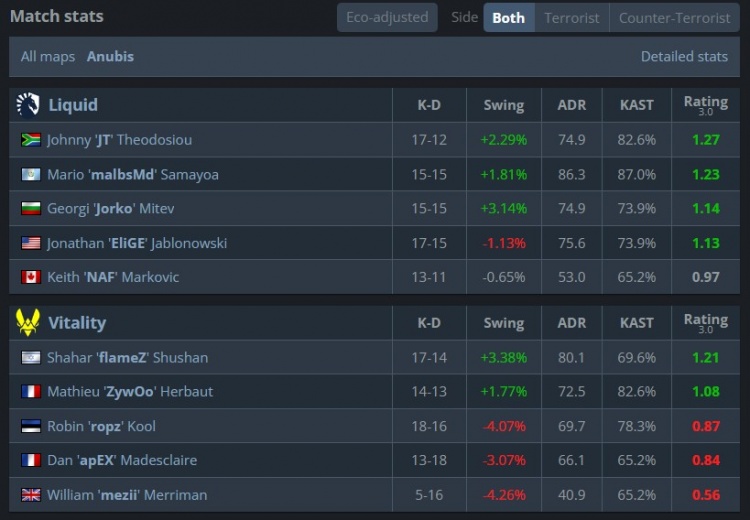Click the Canadian flag beside NAF
The width and height of the screenshot is (750, 520).
tap(31, 277)
